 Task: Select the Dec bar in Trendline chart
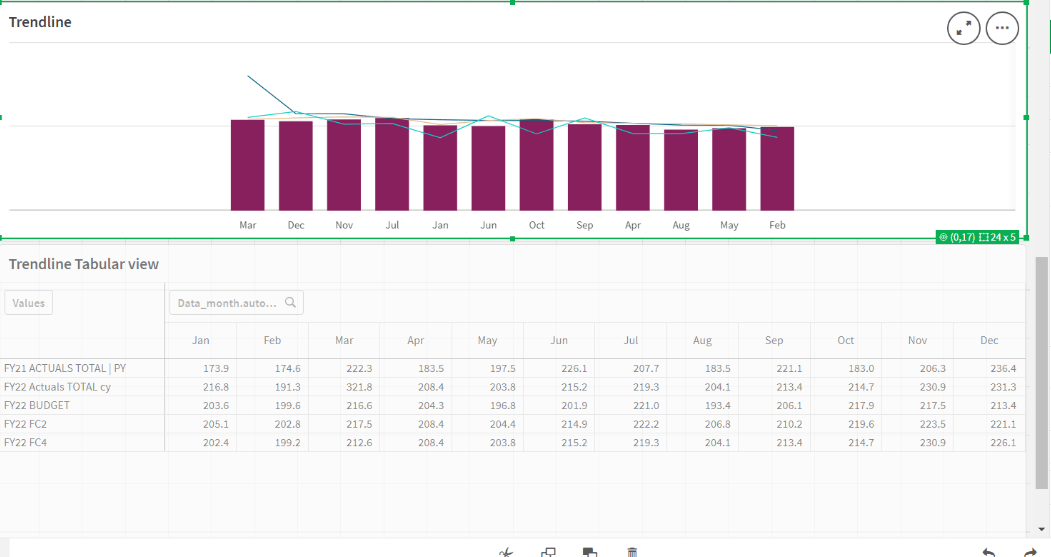[x=296, y=166]
